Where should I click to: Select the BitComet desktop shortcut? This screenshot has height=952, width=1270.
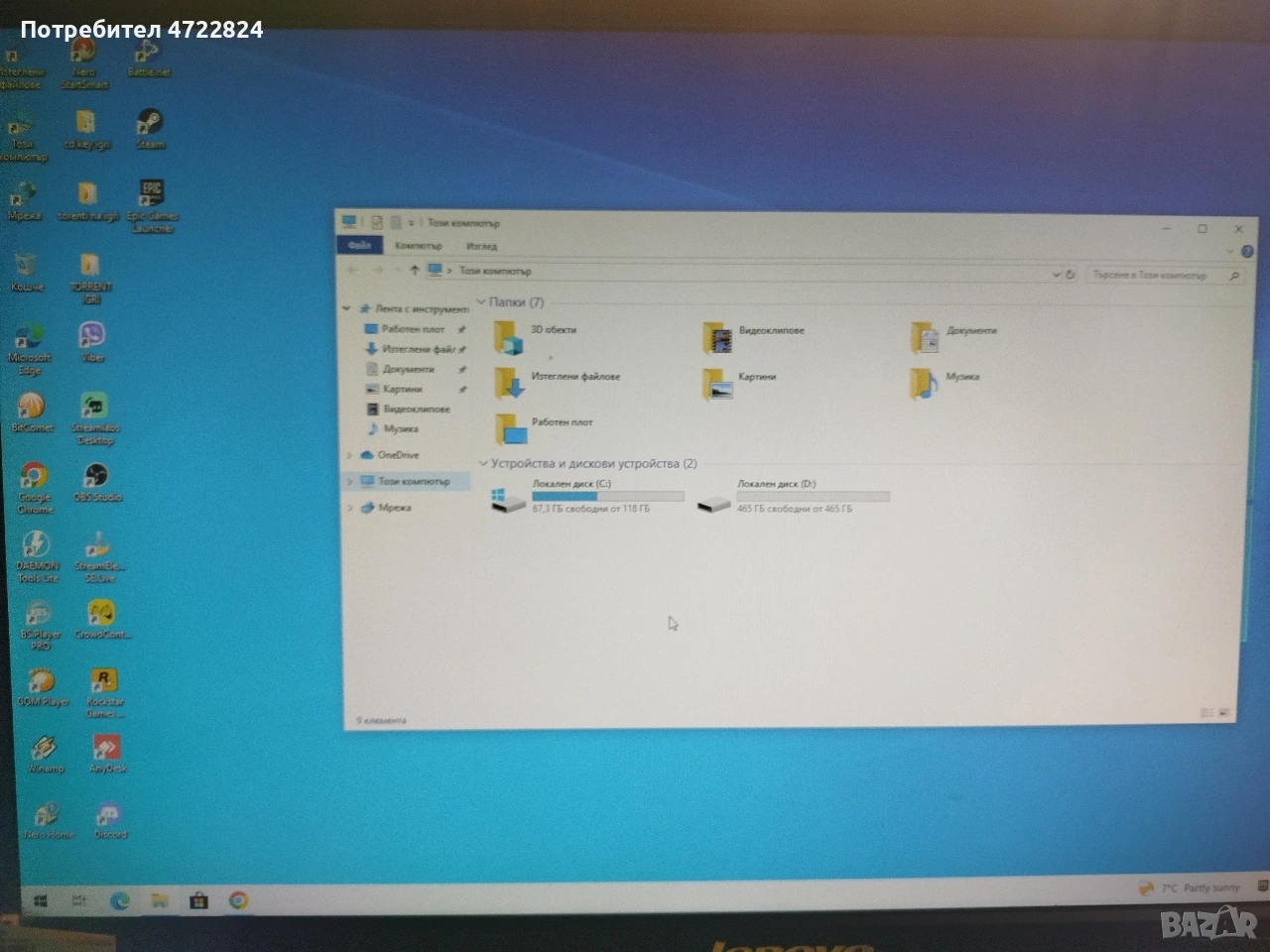coord(32,413)
